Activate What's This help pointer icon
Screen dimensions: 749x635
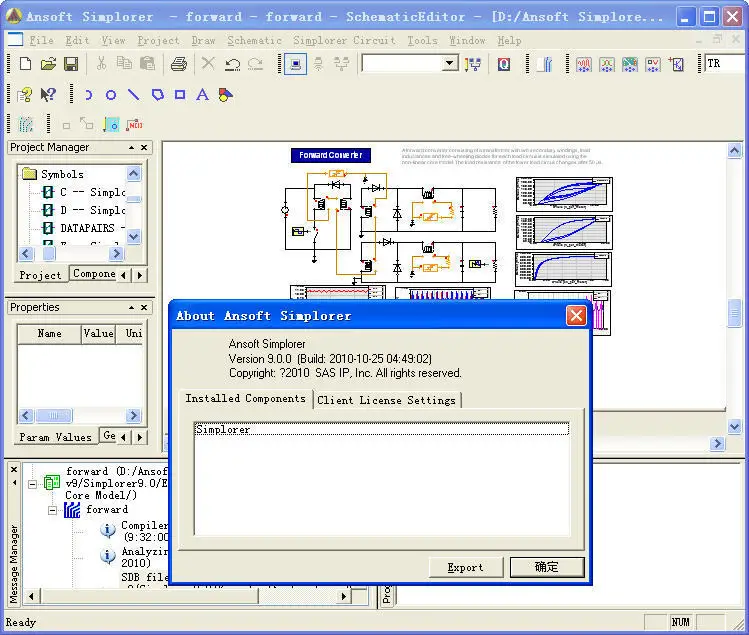(48, 95)
